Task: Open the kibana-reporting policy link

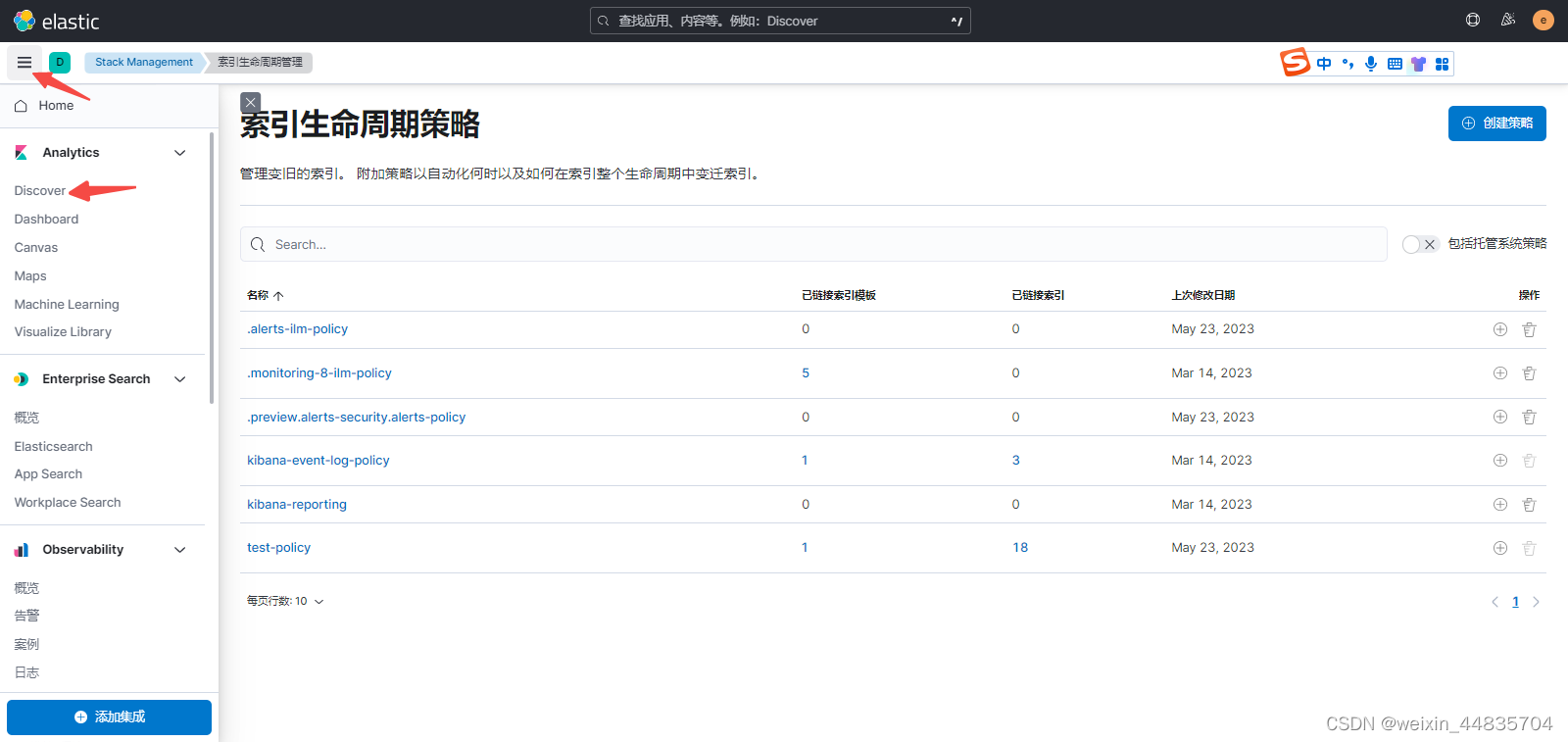Action: (x=297, y=505)
